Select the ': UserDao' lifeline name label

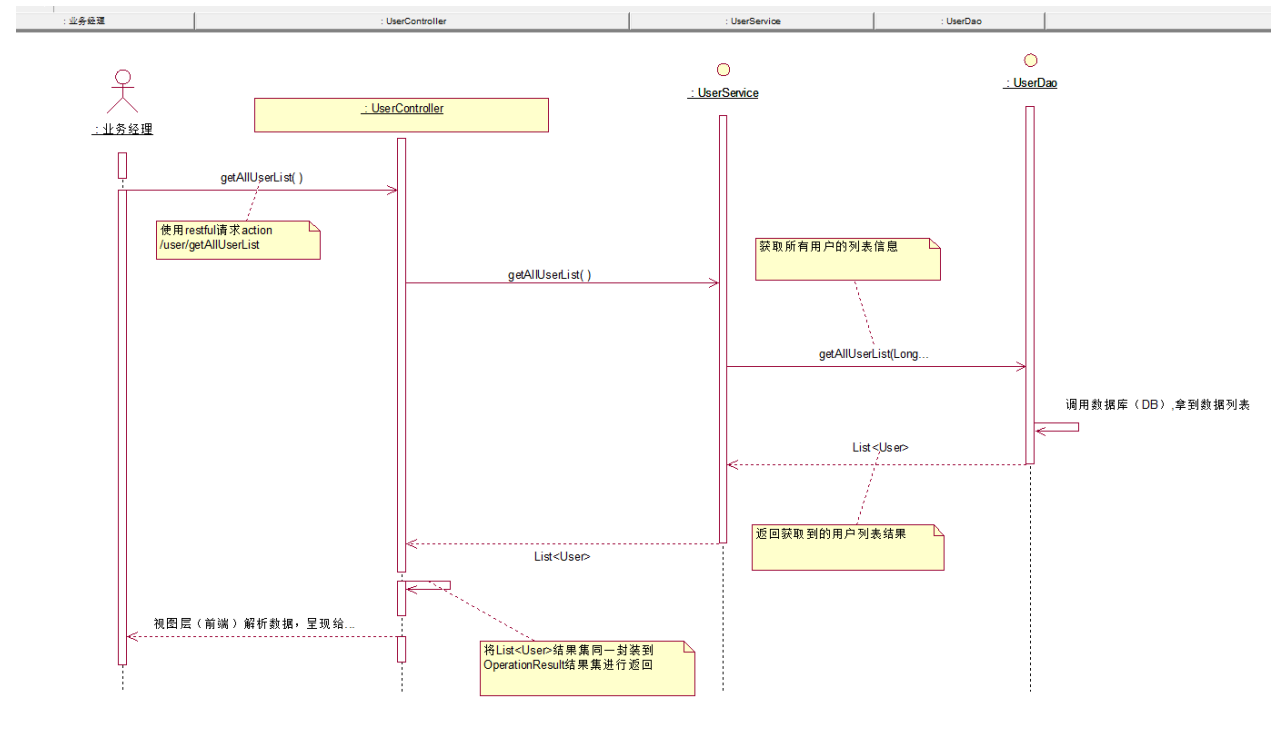pyautogui.click(x=1031, y=84)
